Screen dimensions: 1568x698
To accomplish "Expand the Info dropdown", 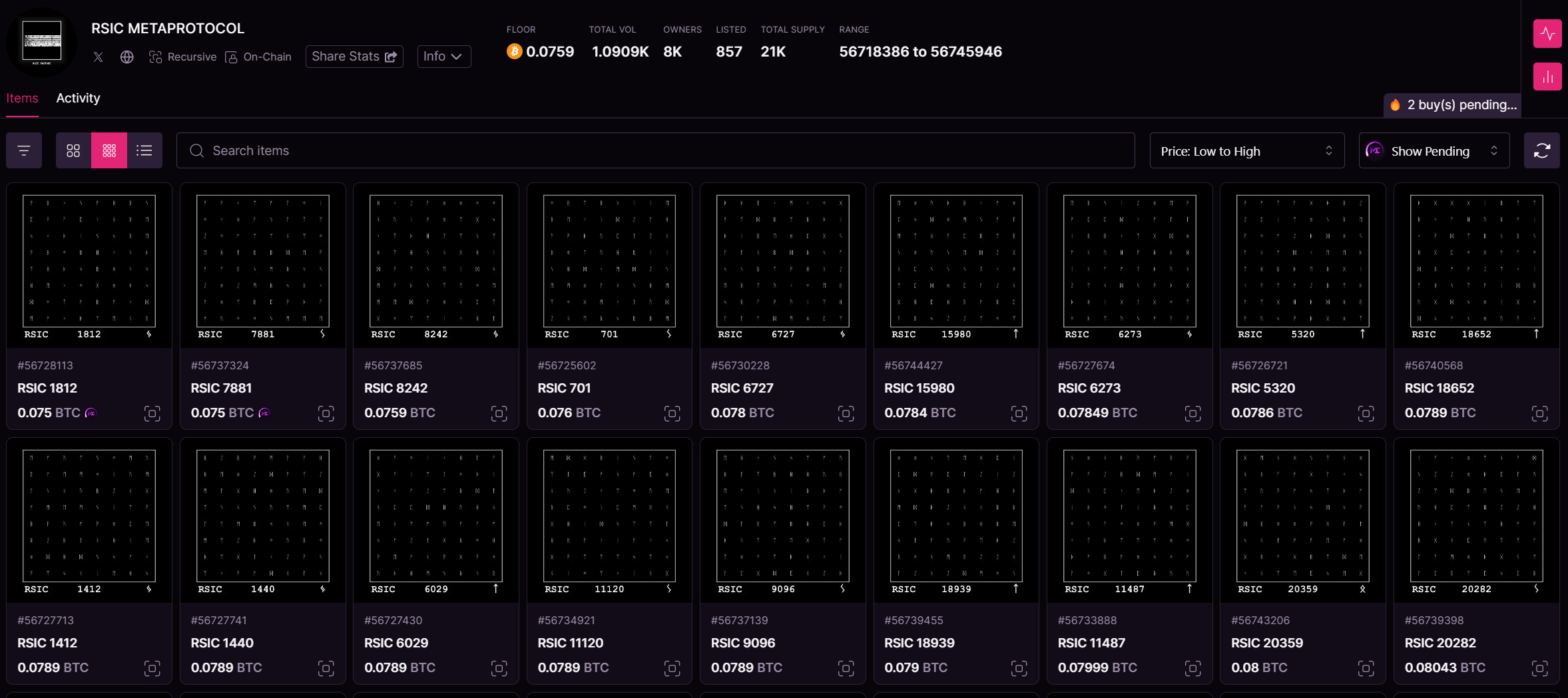I will (443, 57).
